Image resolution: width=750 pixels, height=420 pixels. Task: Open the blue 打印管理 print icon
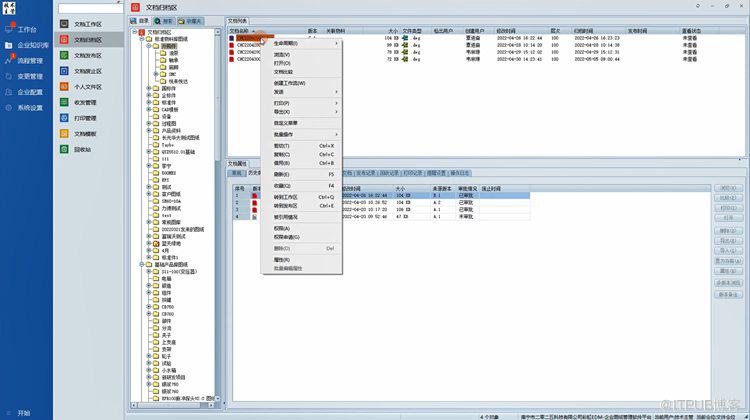pos(64,118)
